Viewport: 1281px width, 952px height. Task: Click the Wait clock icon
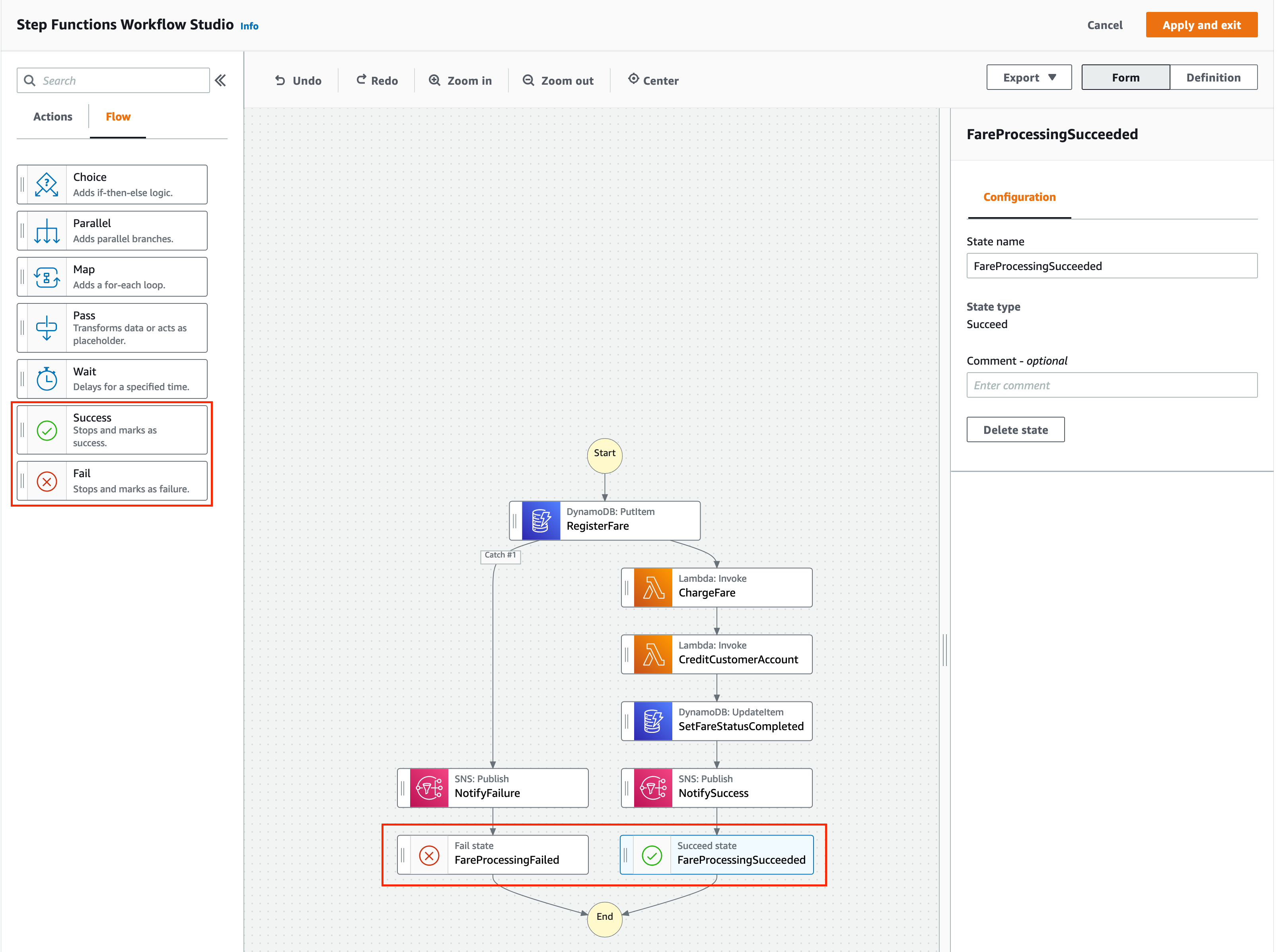[x=47, y=379]
